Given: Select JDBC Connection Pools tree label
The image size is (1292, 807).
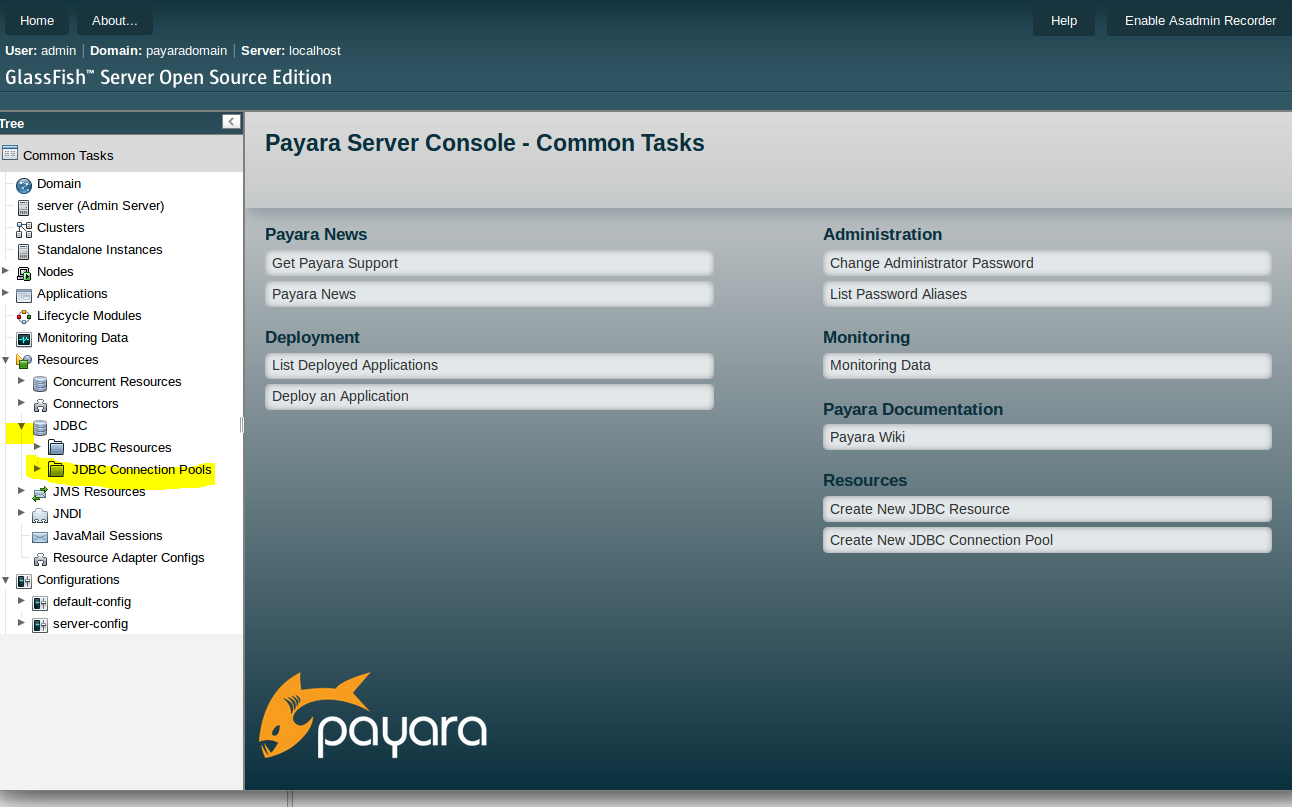Looking at the screenshot, I should tap(142, 470).
